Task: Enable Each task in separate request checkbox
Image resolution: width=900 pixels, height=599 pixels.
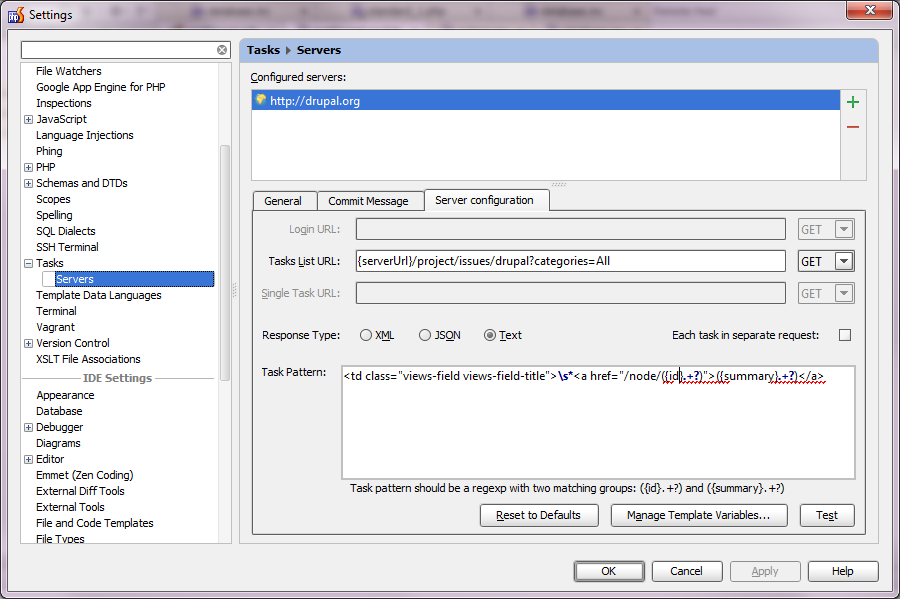Action: point(845,335)
